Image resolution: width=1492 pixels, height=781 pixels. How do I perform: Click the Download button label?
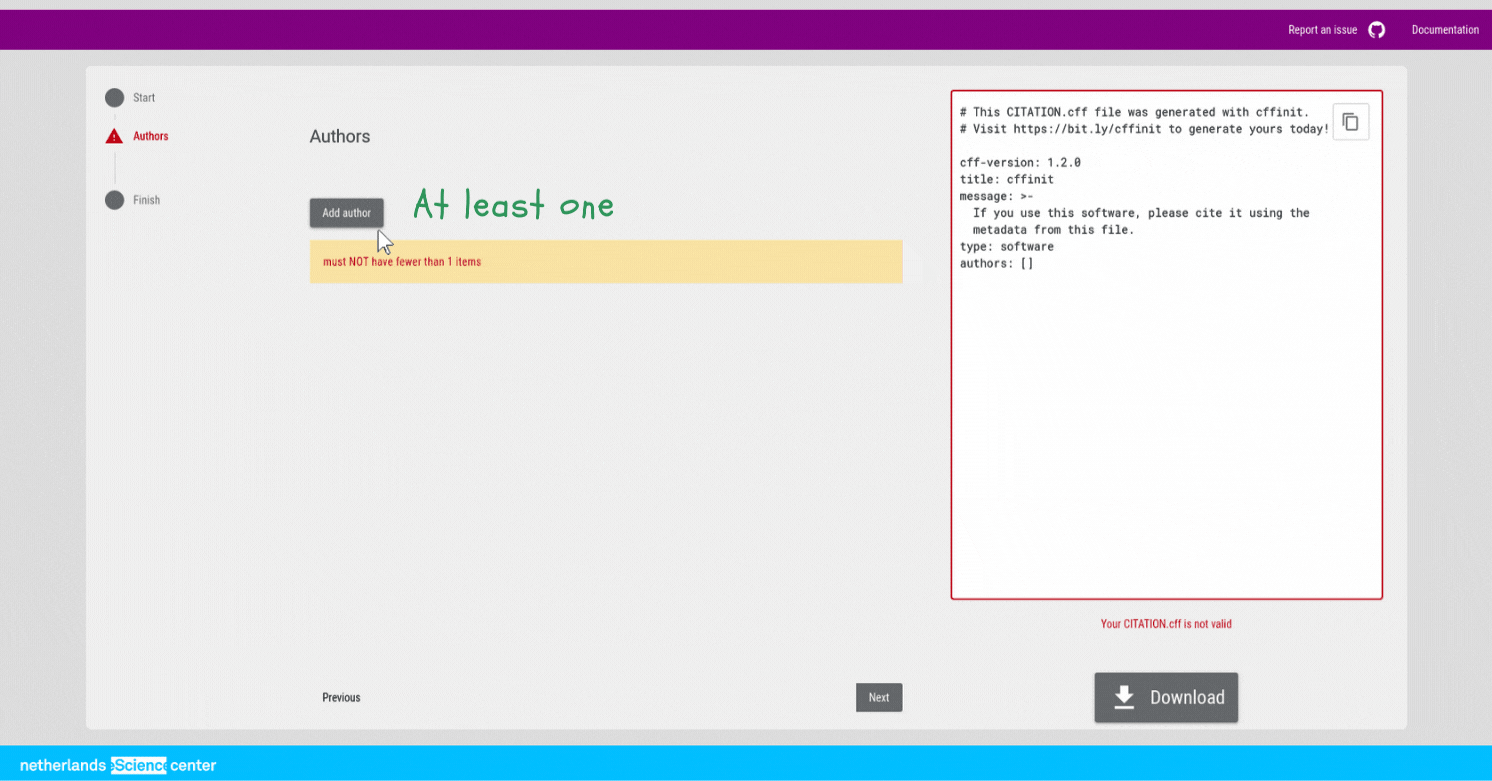pos(1187,697)
